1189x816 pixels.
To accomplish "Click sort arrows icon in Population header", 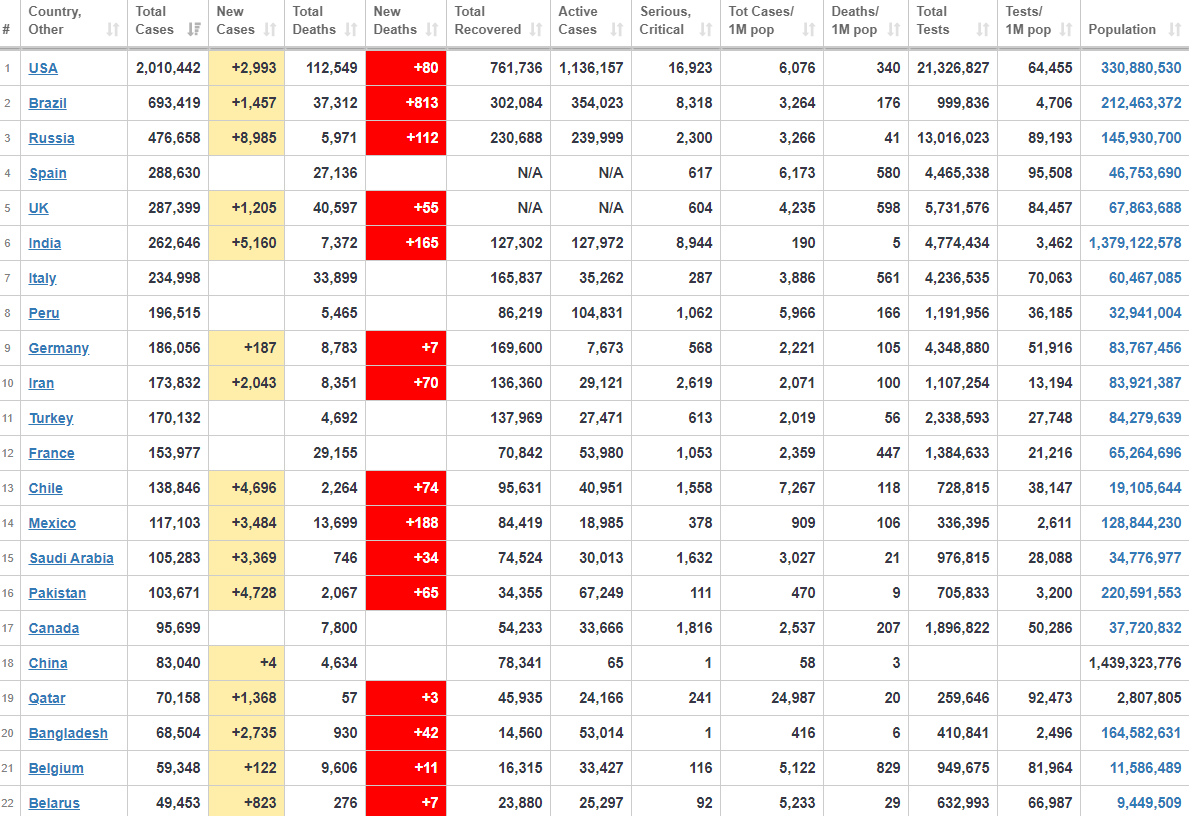I will (x=1172, y=30).
